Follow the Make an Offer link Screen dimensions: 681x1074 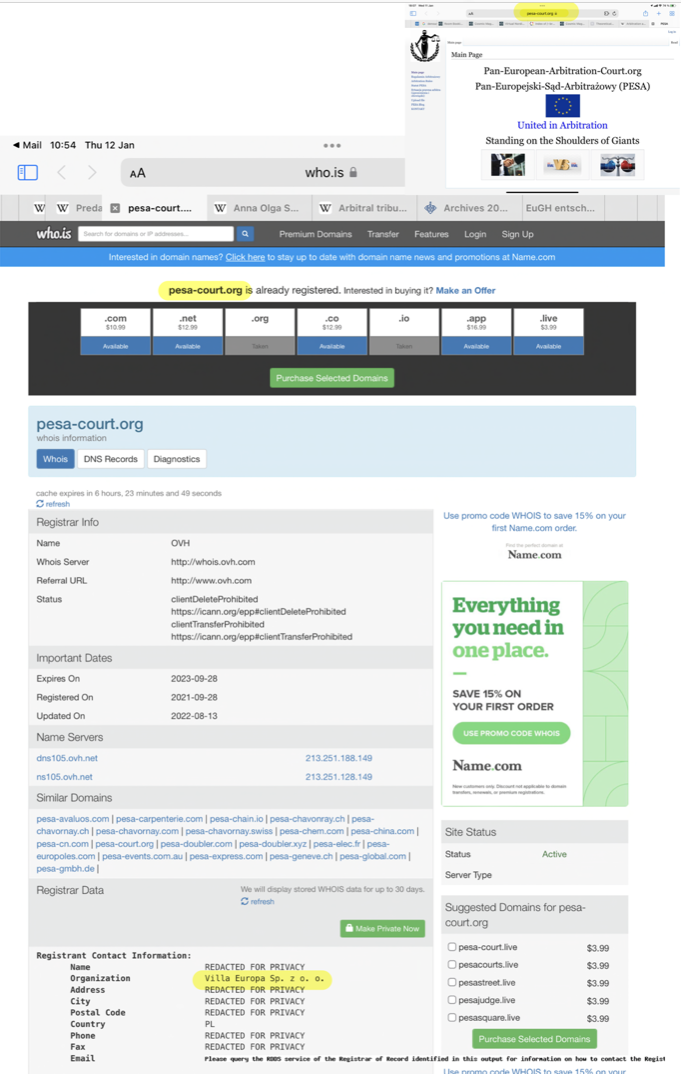point(465,290)
